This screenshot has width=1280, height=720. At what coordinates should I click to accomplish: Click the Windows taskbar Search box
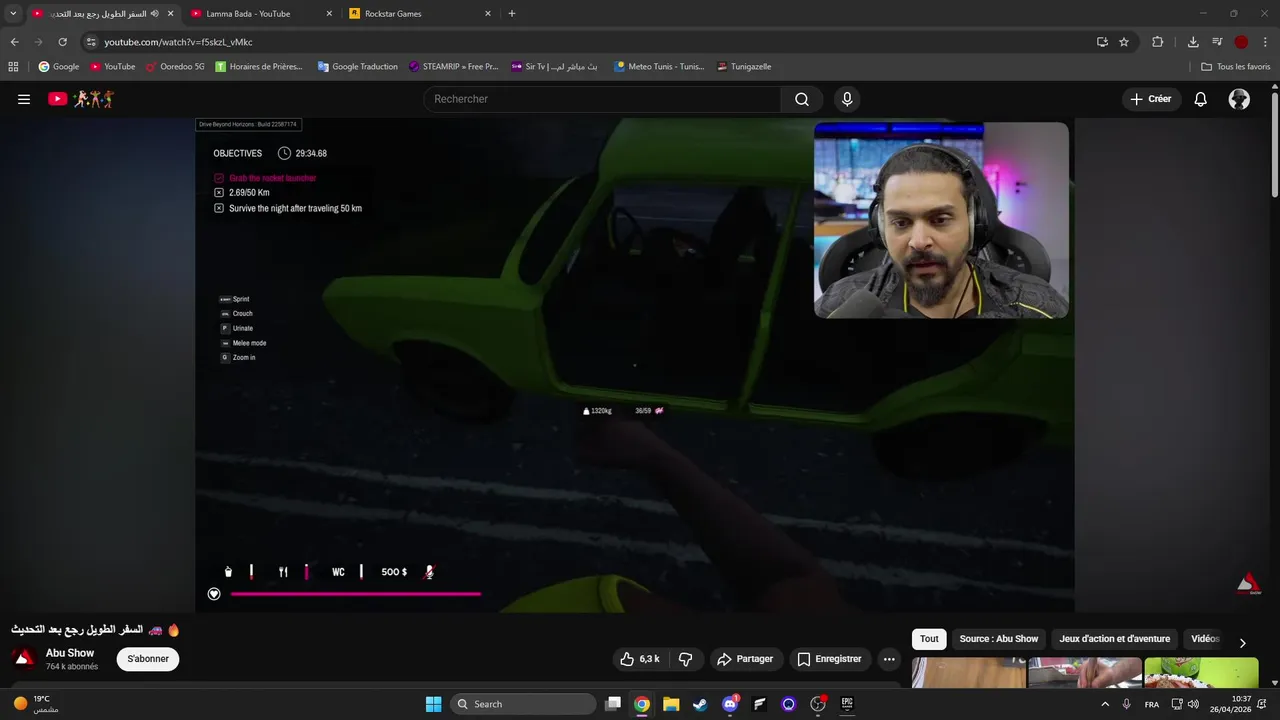tap(523, 704)
